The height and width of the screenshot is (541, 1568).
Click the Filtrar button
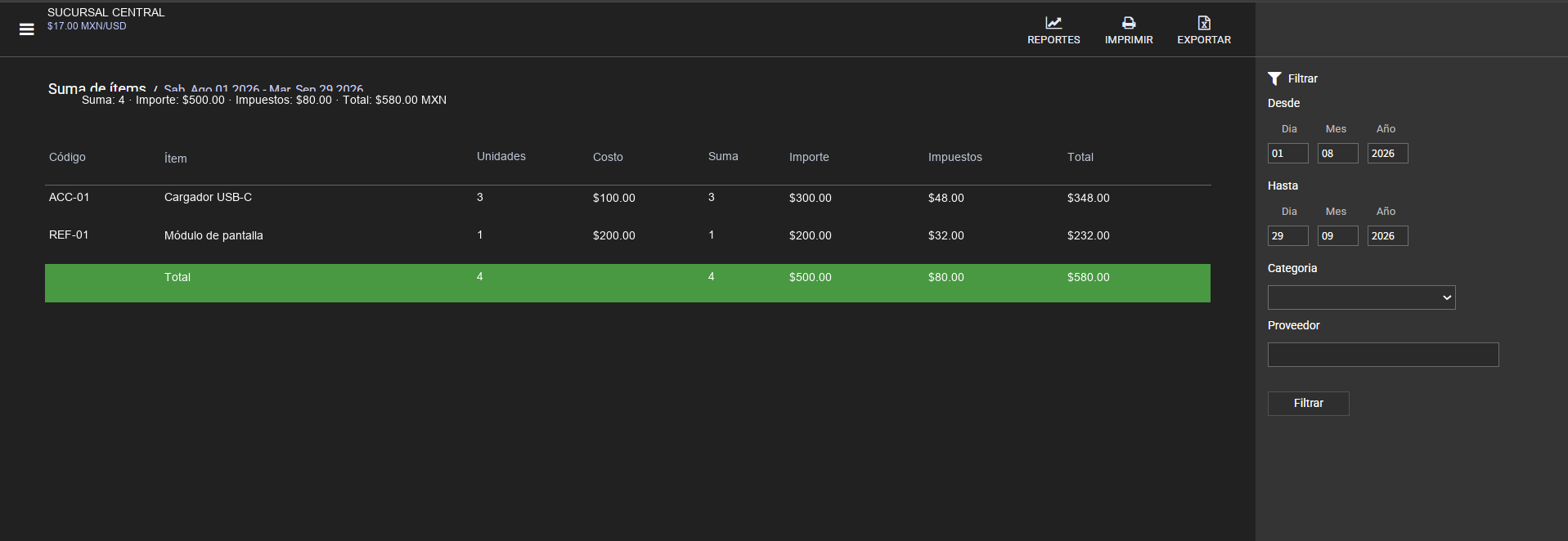click(1309, 404)
